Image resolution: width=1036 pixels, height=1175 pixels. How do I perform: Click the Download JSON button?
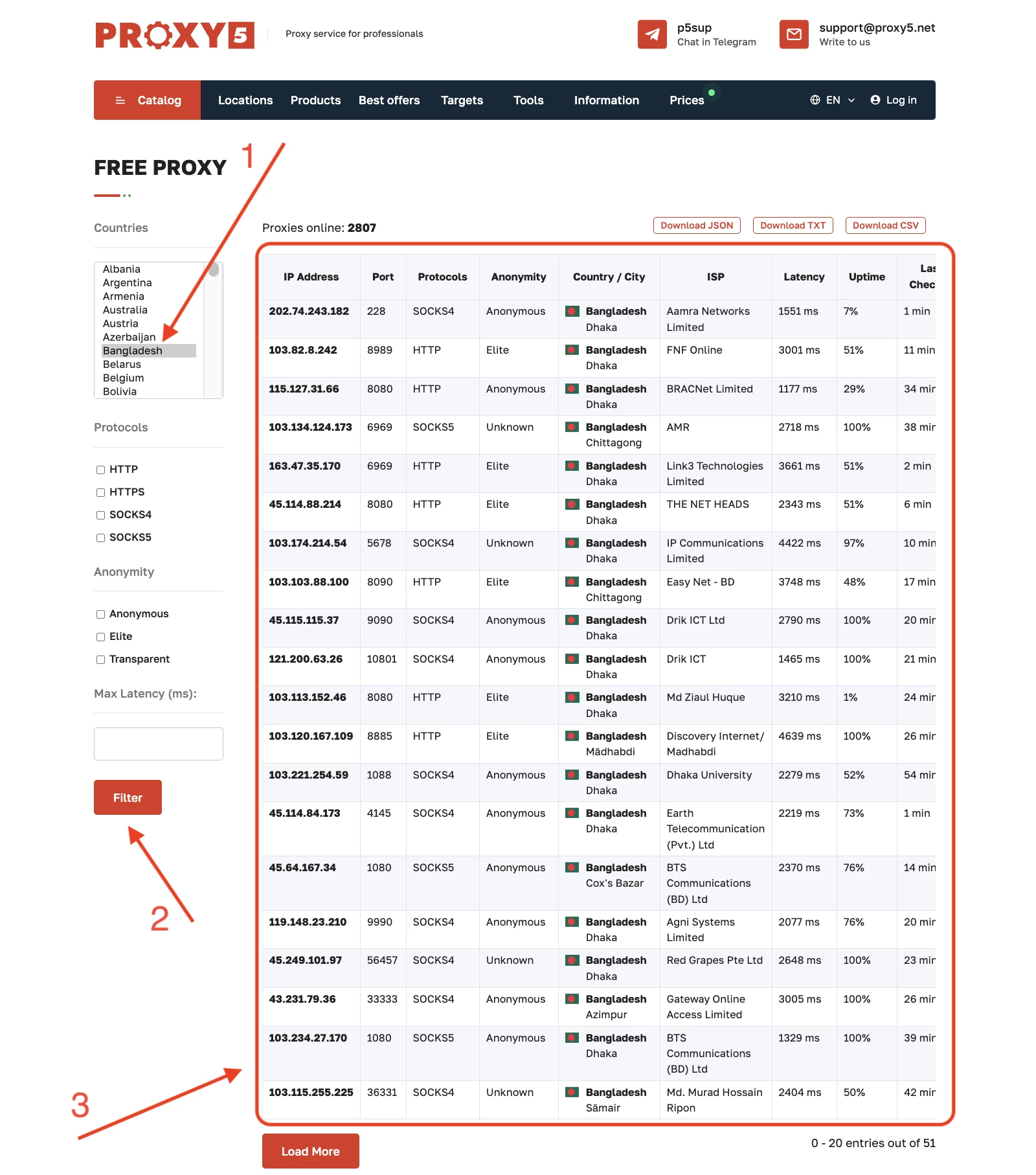click(696, 225)
